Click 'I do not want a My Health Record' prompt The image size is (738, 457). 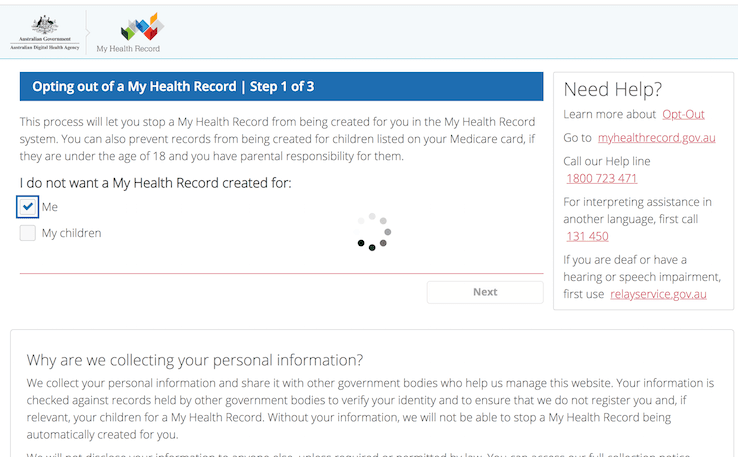click(x=155, y=183)
